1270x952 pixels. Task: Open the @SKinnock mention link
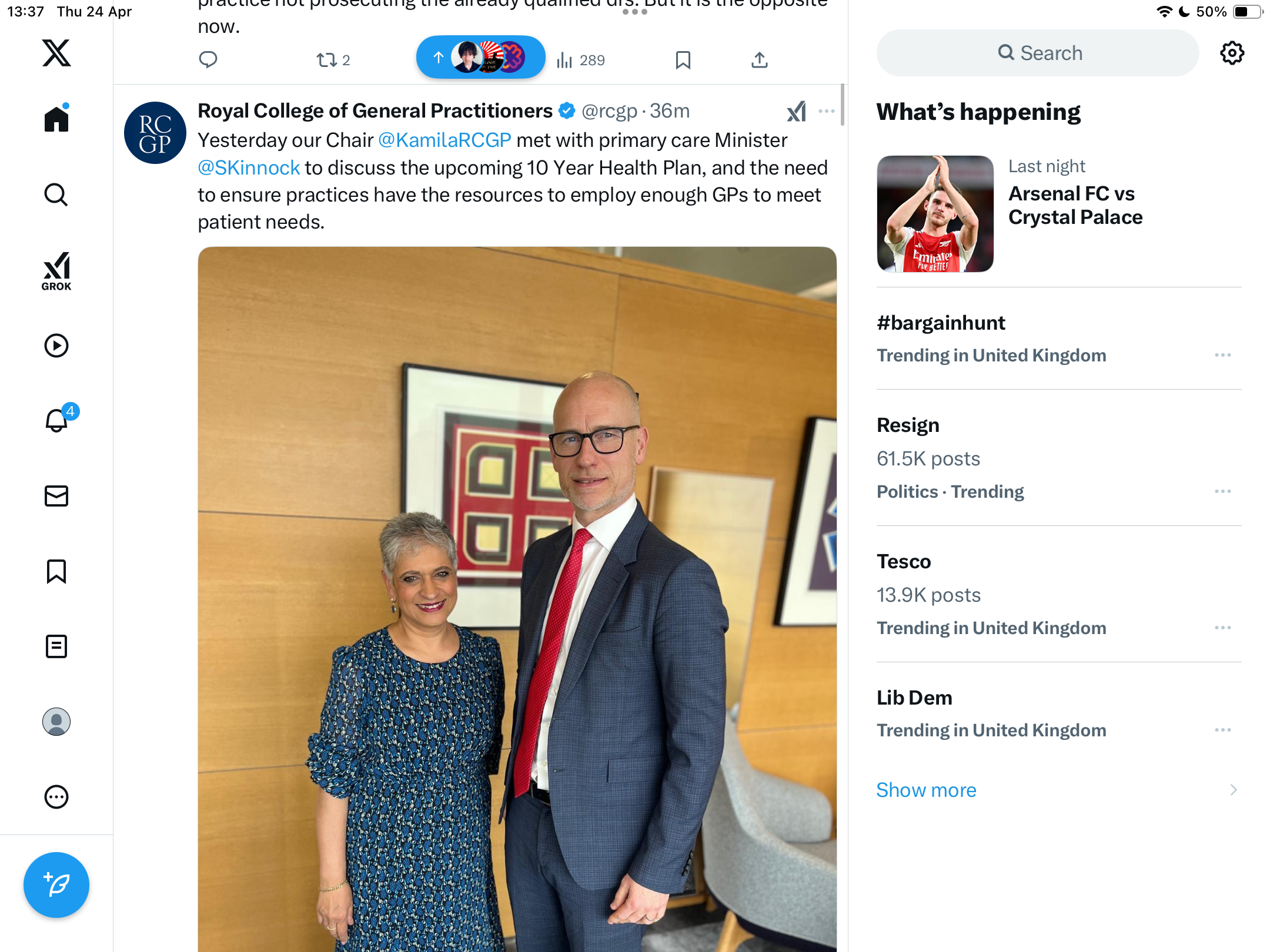[x=249, y=168]
